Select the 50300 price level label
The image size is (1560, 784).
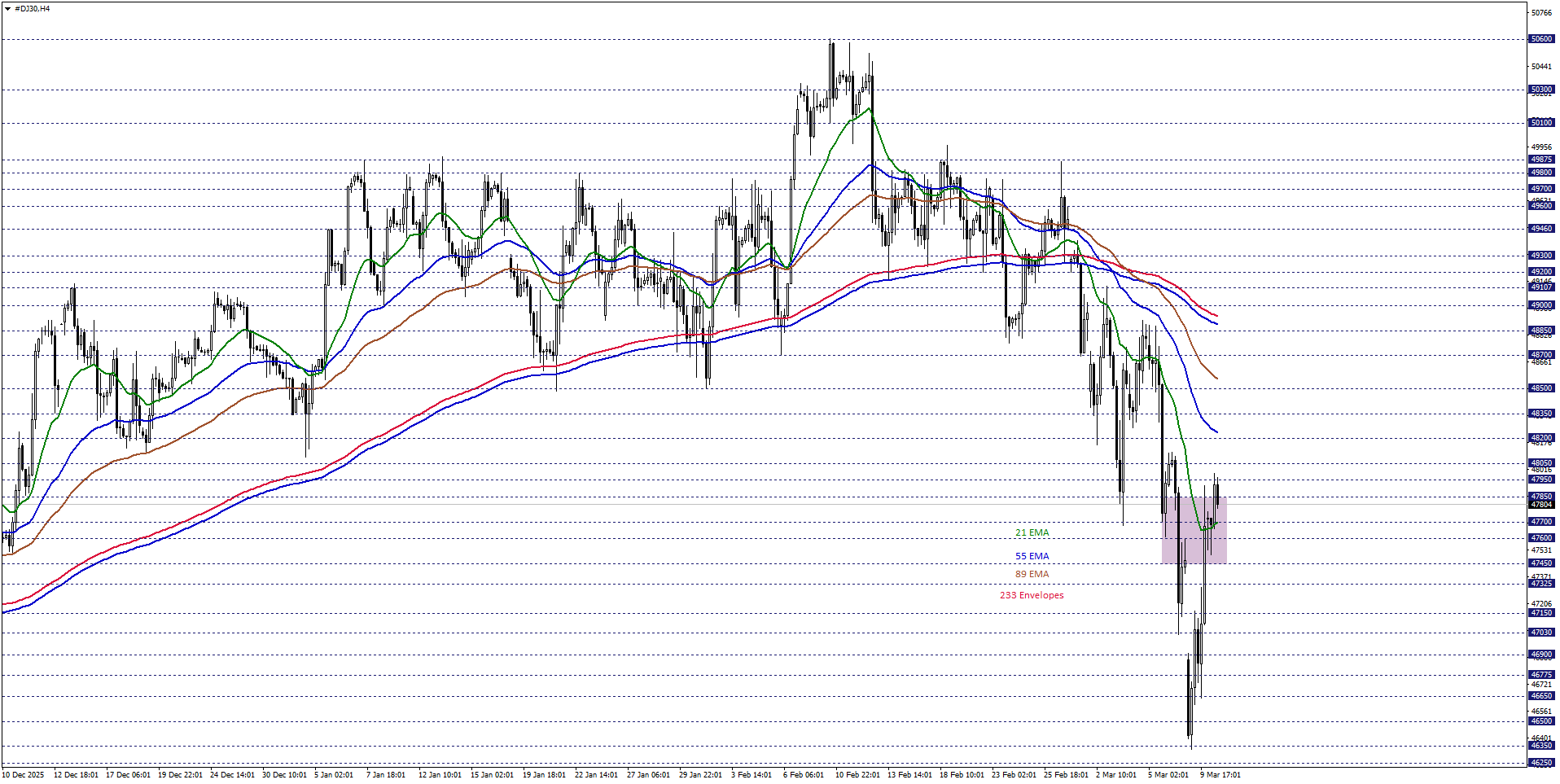[x=1541, y=90]
